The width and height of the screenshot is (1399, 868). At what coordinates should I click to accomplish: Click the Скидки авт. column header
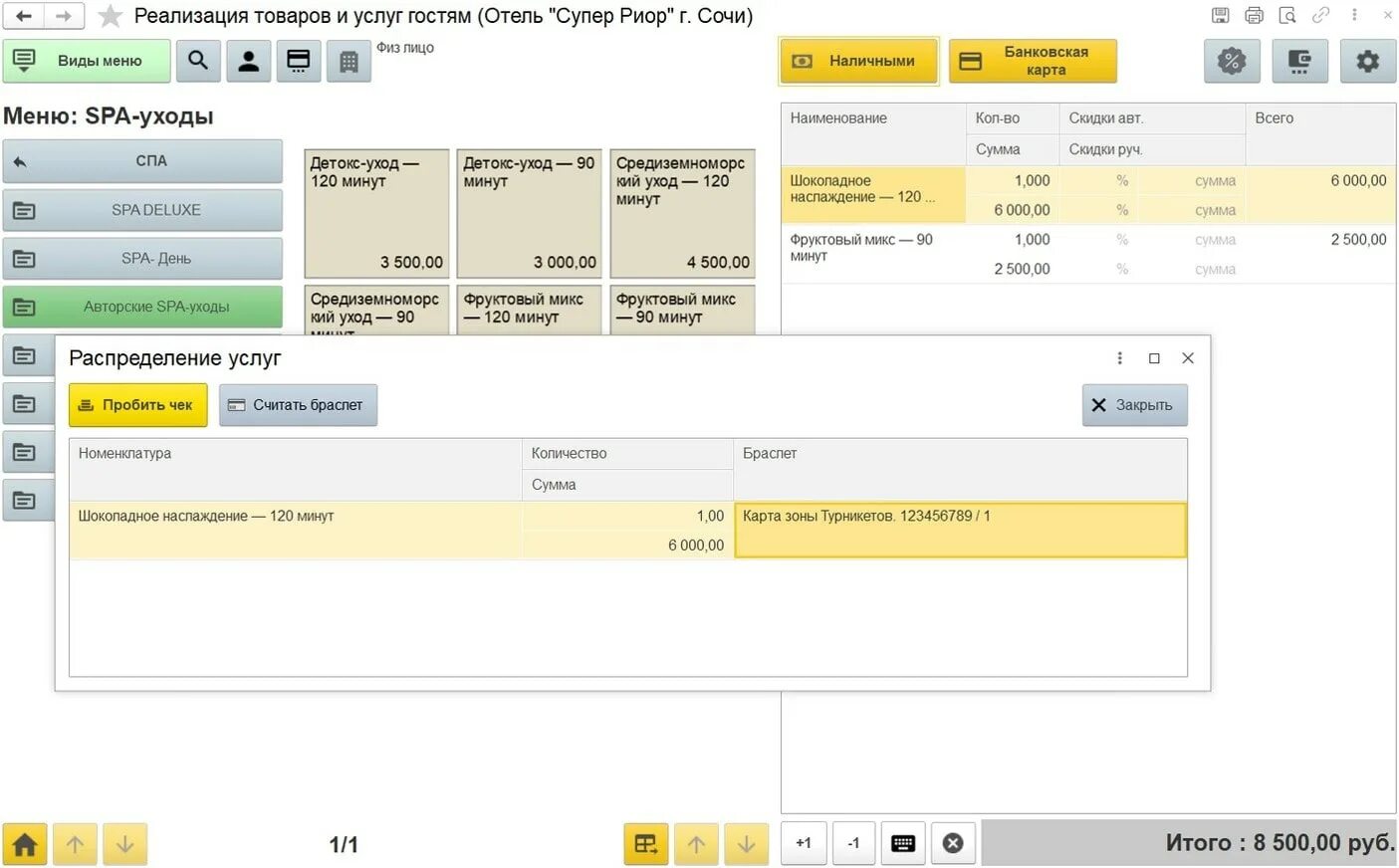pyautogui.click(x=1152, y=118)
